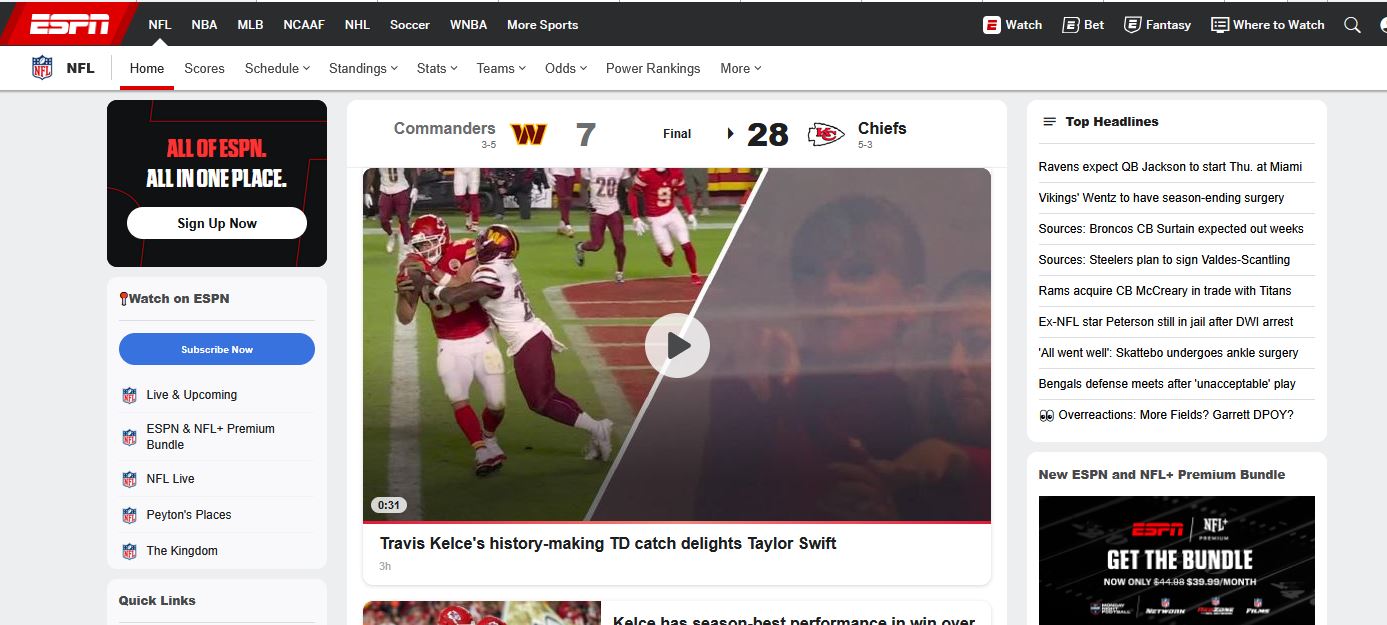
Task: Click the Where to Watch icon
Action: pyautogui.click(x=1219, y=25)
